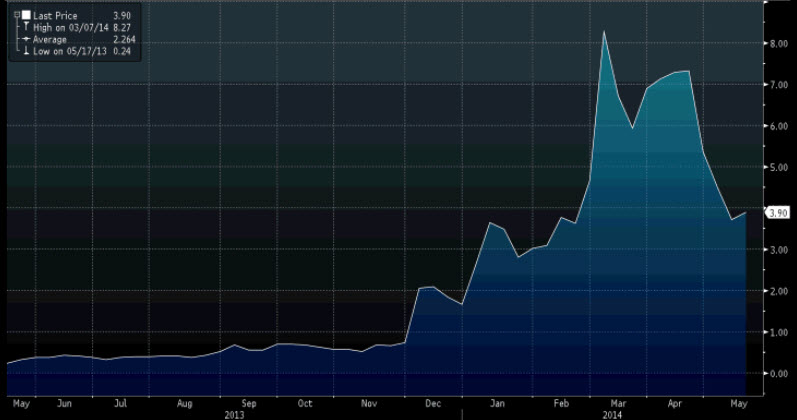Click the 2014 year label below the axis
The height and width of the screenshot is (420, 797).
tap(612, 415)
